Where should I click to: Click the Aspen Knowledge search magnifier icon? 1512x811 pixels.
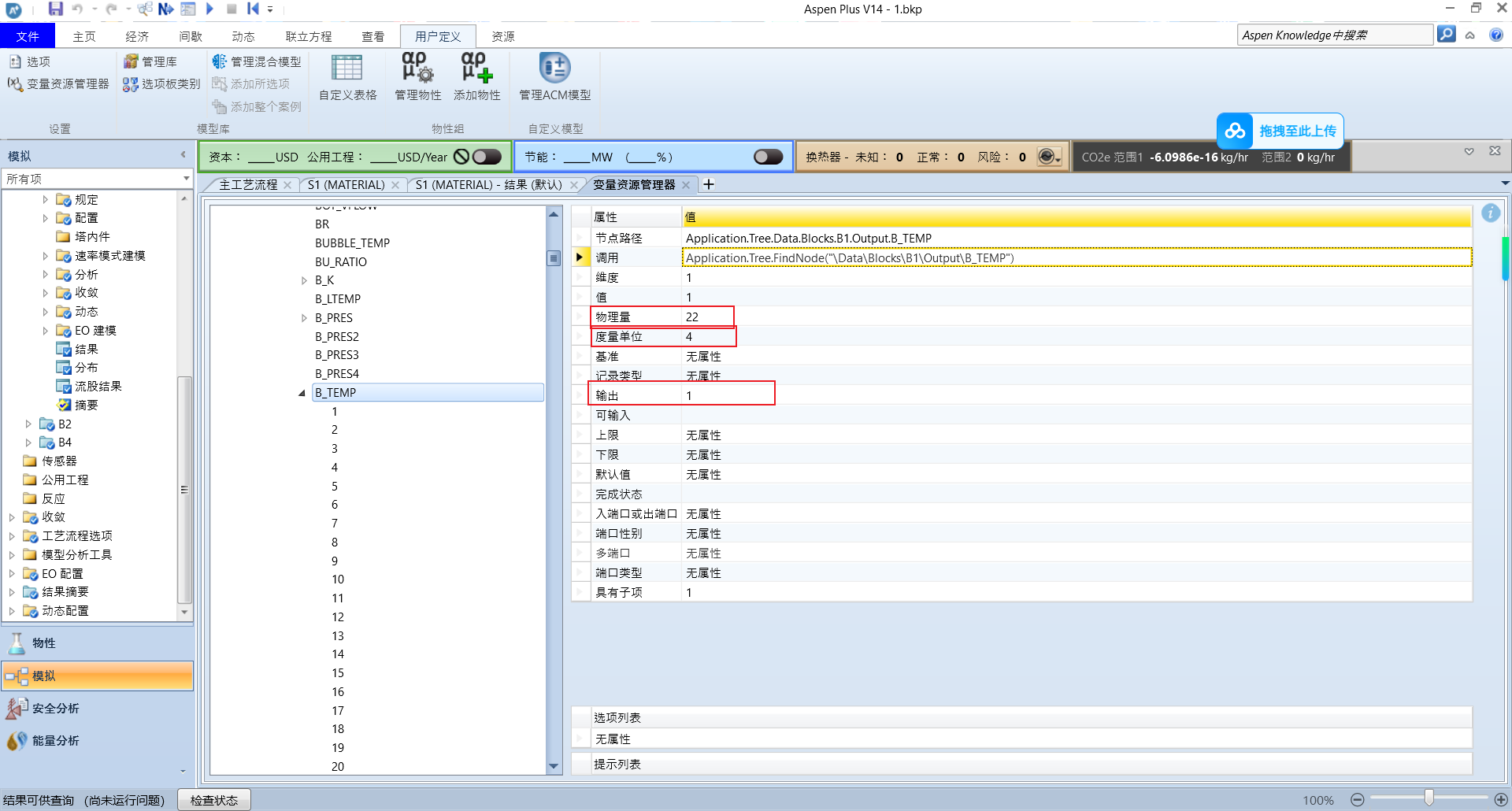(1446, 35)
